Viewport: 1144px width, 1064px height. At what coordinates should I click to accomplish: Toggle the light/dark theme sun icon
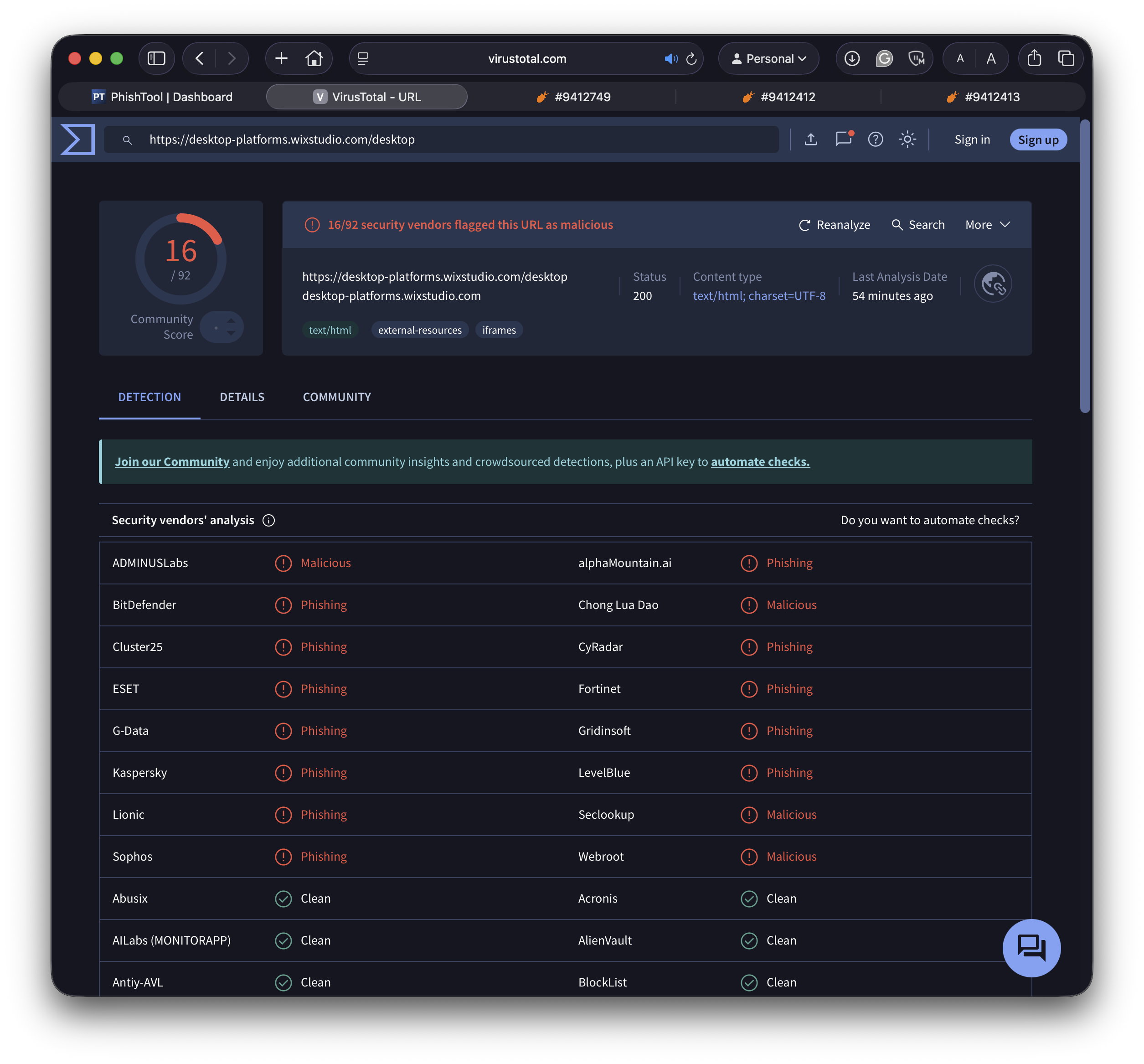click(907, 139)
